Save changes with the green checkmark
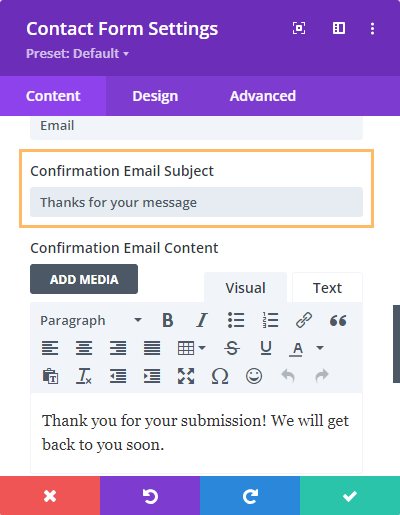The image size is (400, 515). pyautogui.click(x=350, y=496)
